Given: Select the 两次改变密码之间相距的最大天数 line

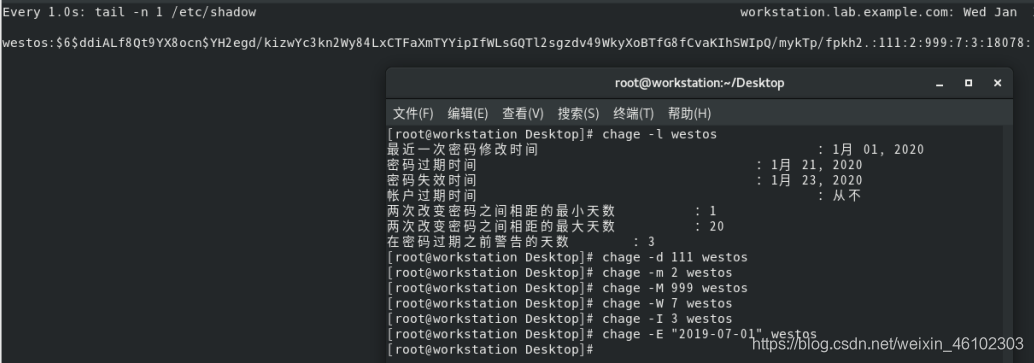Looking at the screenshot, I should tap(556, 226).
